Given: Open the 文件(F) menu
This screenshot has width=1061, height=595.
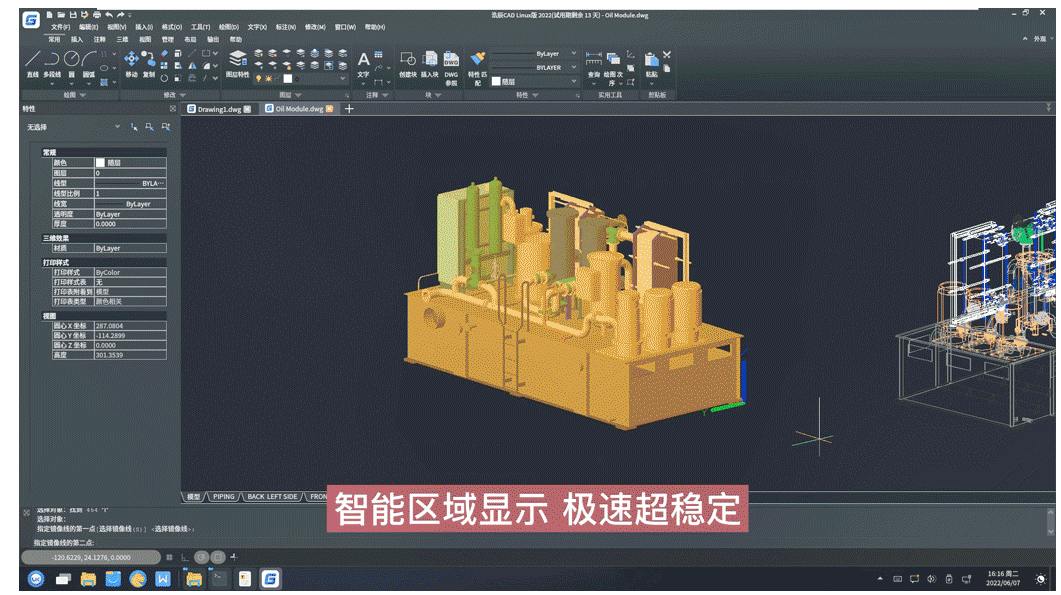Looking at the screenshot, I should (60, 27).
